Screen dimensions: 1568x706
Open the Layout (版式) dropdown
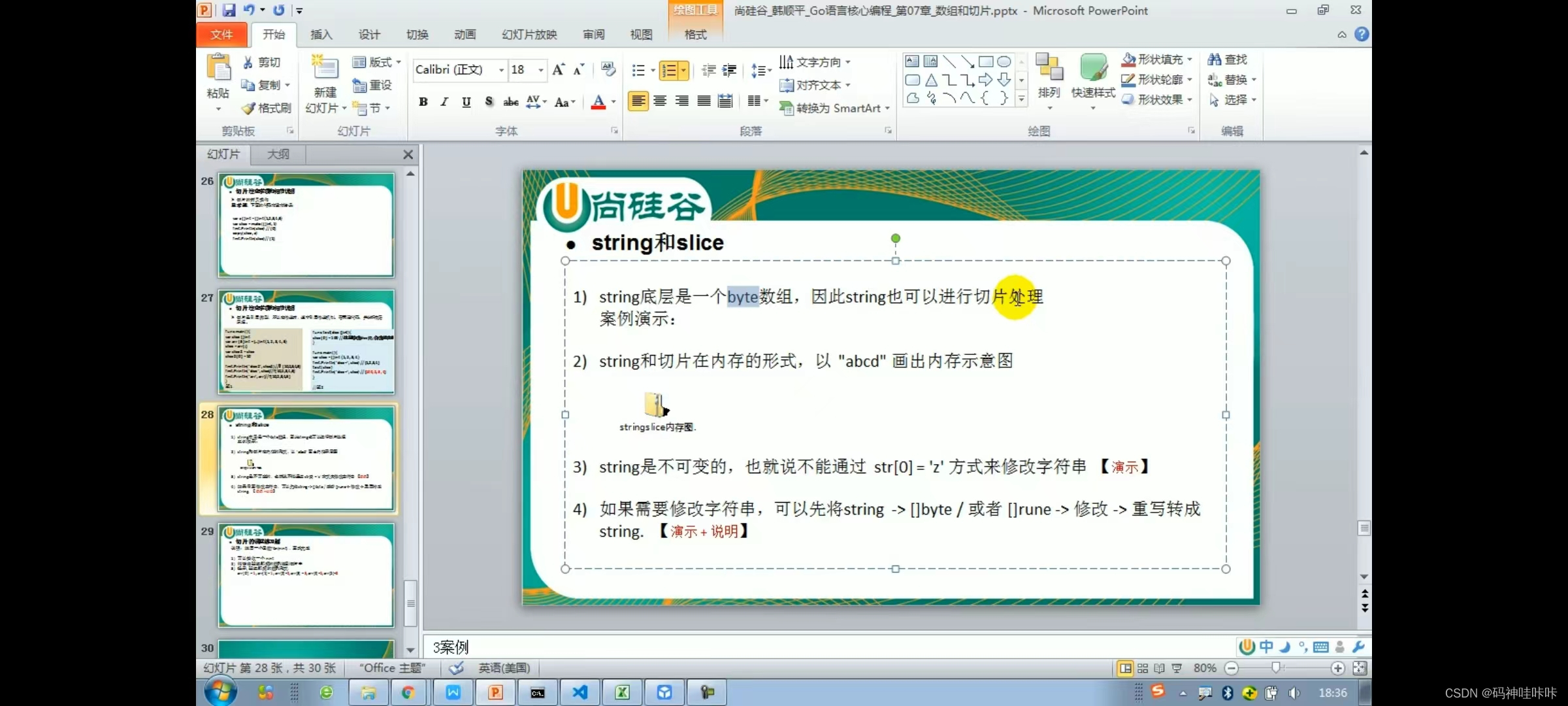(377, 62)
